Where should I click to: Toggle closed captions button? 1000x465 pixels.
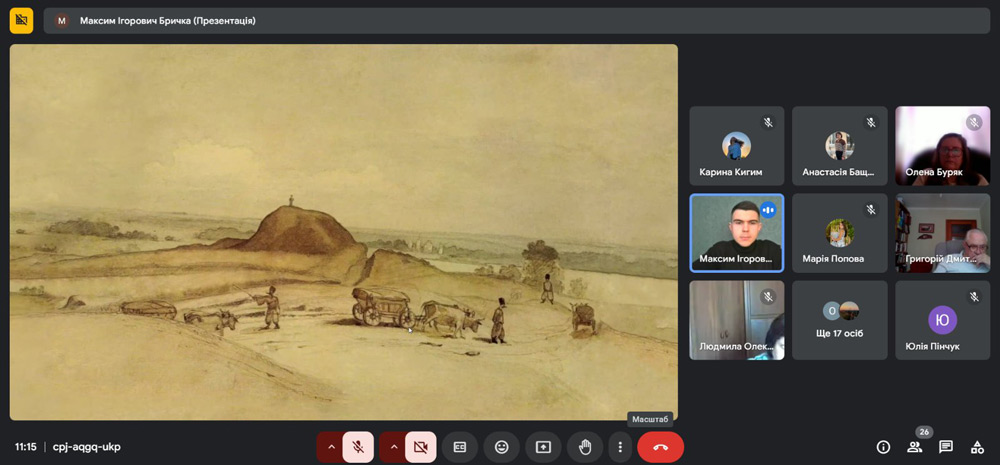[460, 447]
